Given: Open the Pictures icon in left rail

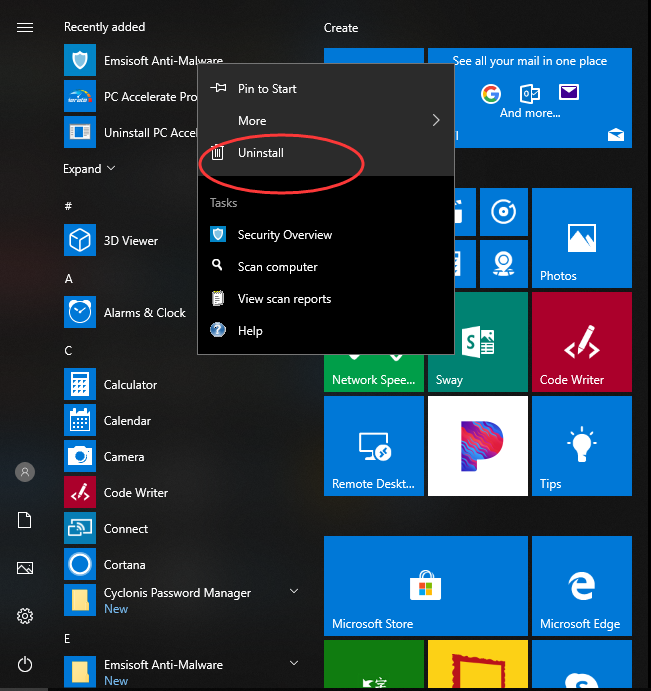Looking at the screenshot, I should [25, 568].
